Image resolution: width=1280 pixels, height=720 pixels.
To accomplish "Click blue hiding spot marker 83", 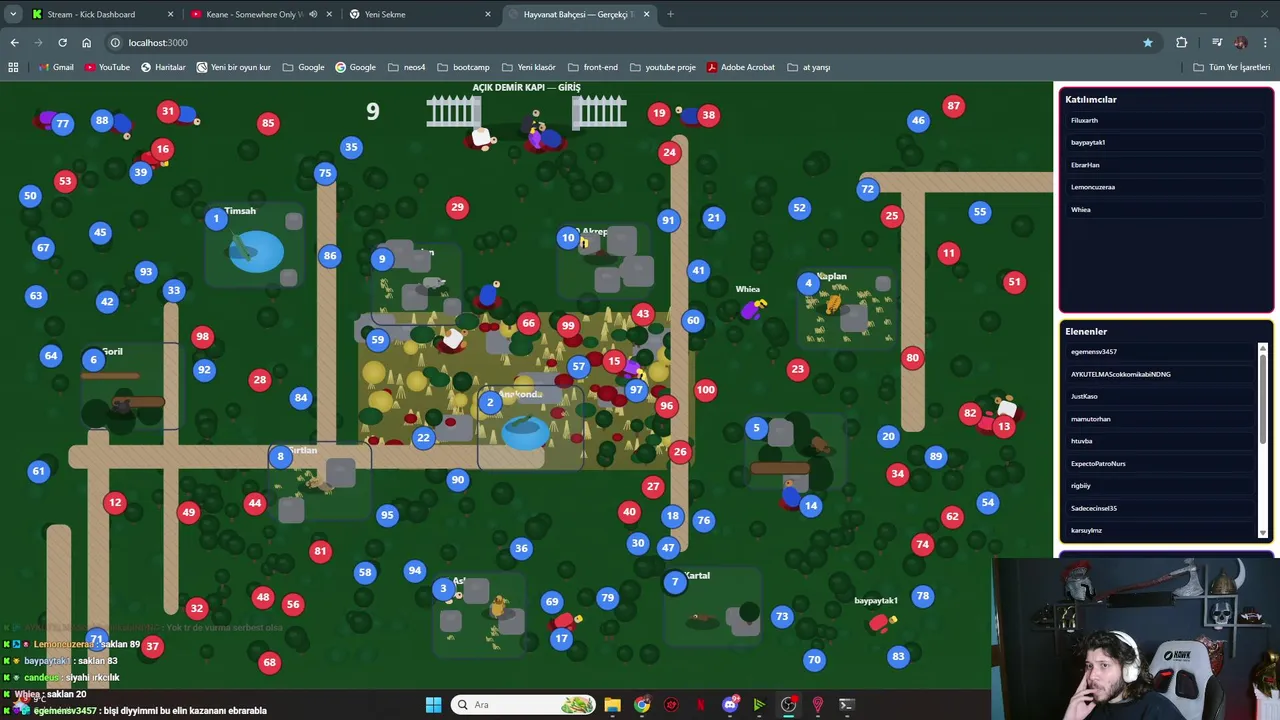I will tap(898, 657).
